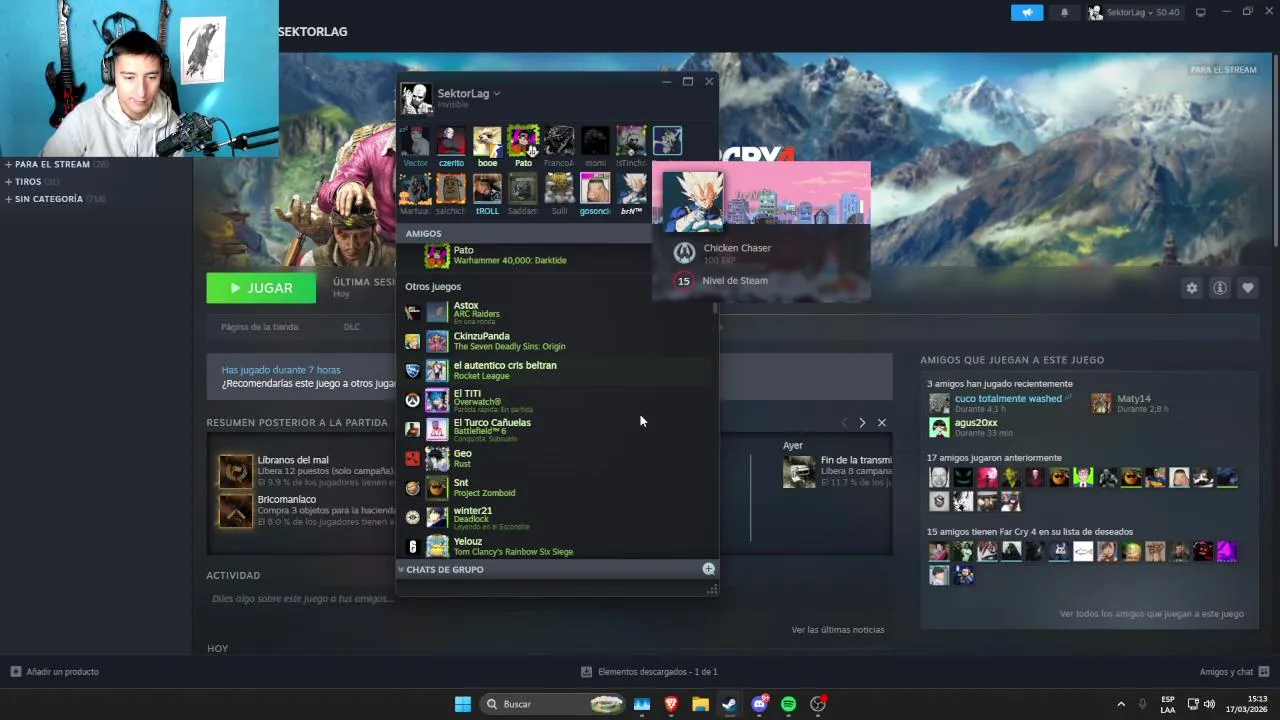The height and width of the screenshot is (720, 1280).
Task: Add the game to favorites with the heart icon
Action: [1248, 288]
